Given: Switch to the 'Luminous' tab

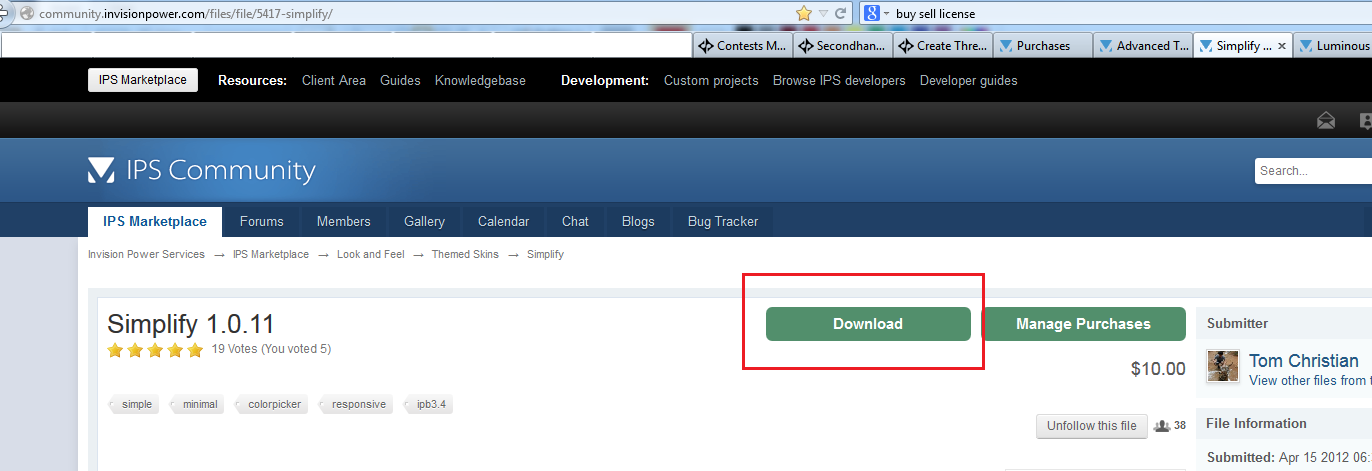Looking at the screenshot, I should [1334, 46].
